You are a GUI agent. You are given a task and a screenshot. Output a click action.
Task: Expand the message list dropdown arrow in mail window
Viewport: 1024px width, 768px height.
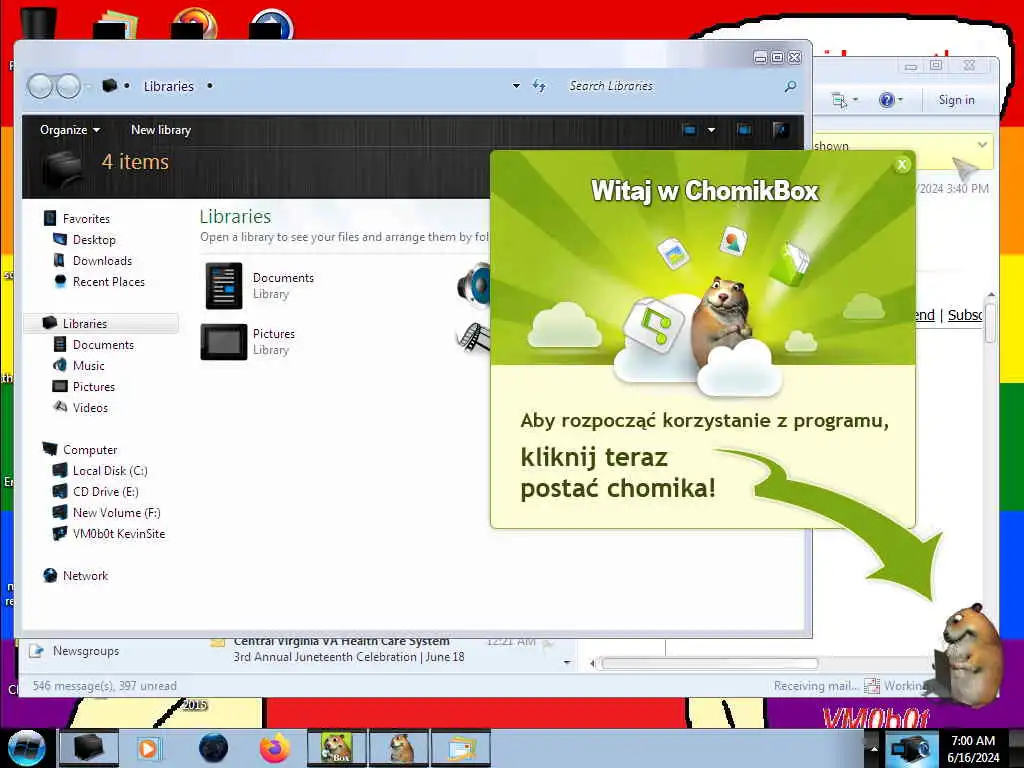coord(567,662)
